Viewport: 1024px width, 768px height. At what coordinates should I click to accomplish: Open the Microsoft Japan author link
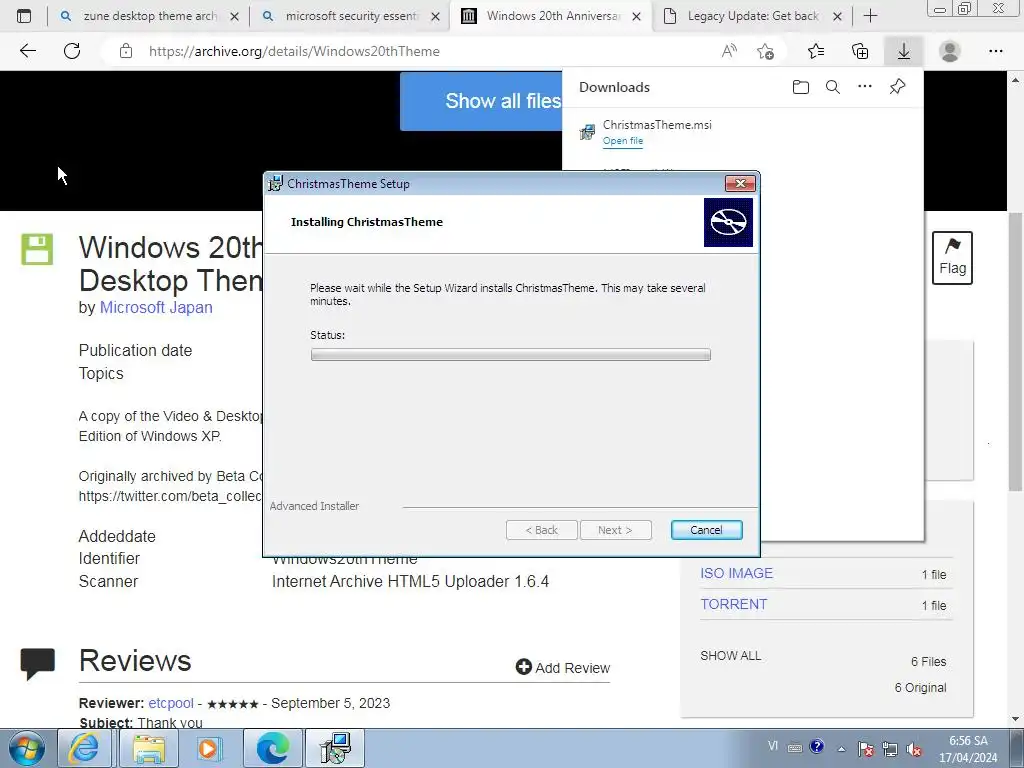click(x=156, y=308)
